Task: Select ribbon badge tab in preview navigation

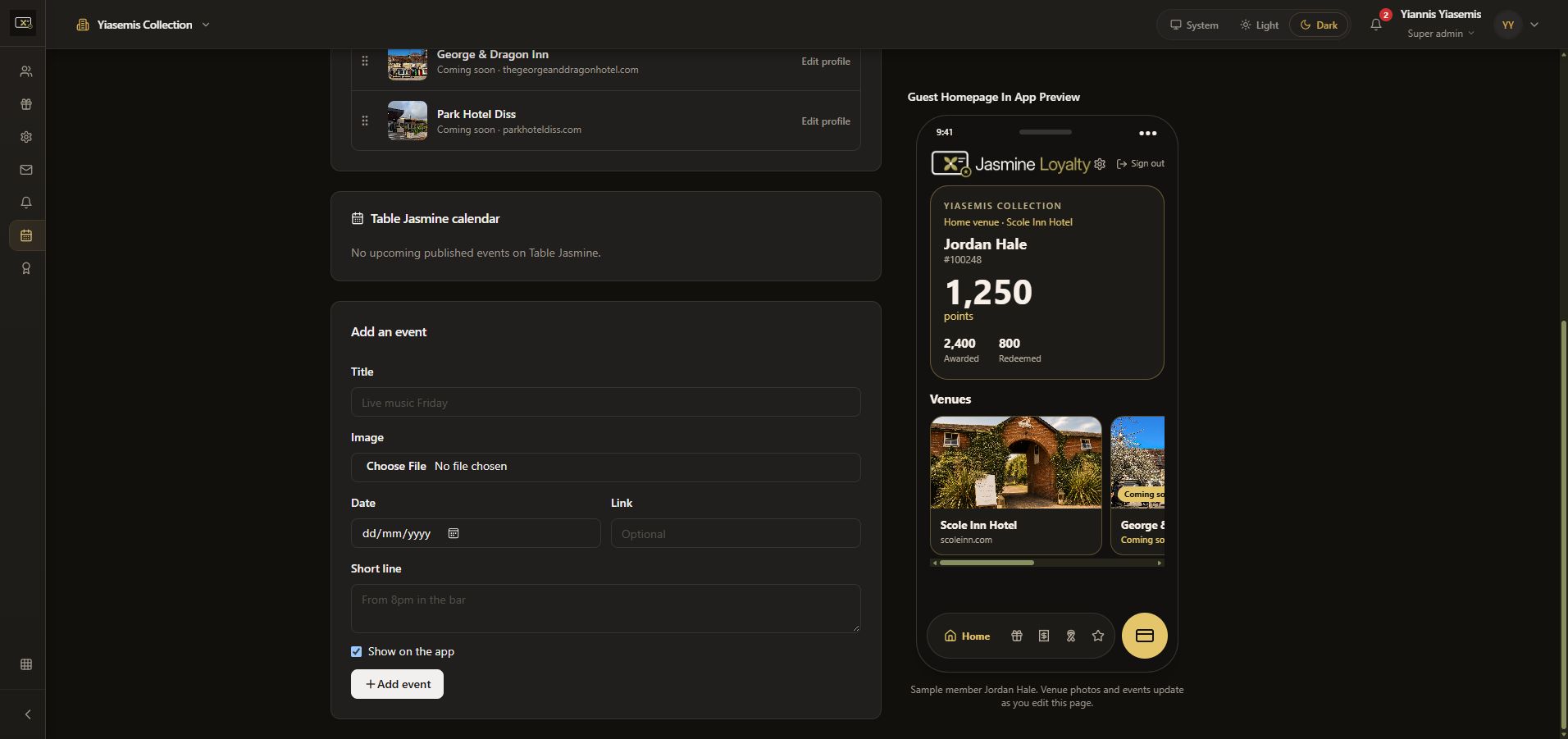Action: (x=1071, y=636)
